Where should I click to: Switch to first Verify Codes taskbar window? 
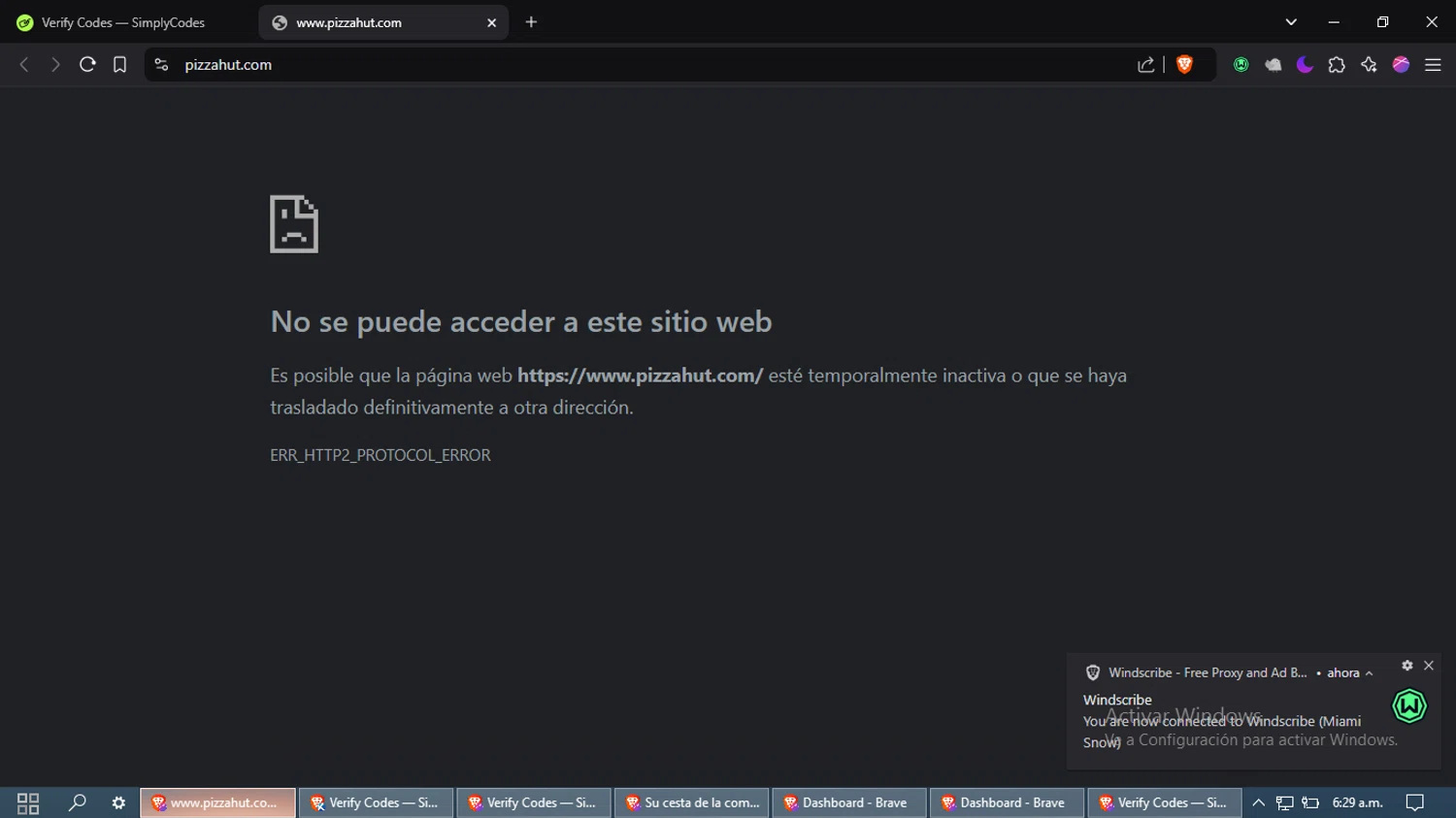pos(376,802)
